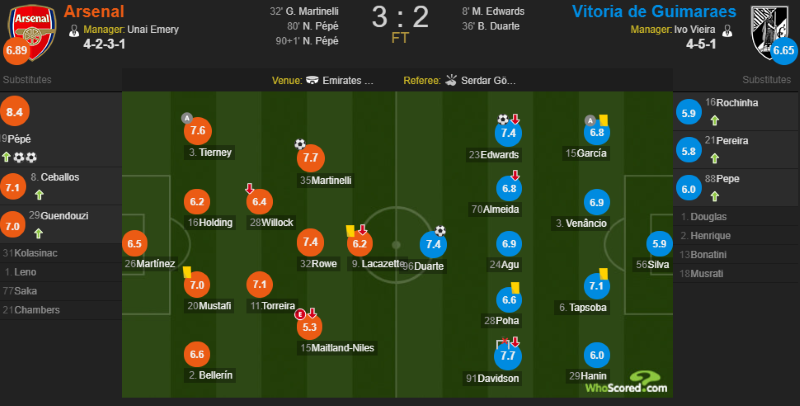
Task: Click the stadium icon beside Venue
Action: (312, 80)
